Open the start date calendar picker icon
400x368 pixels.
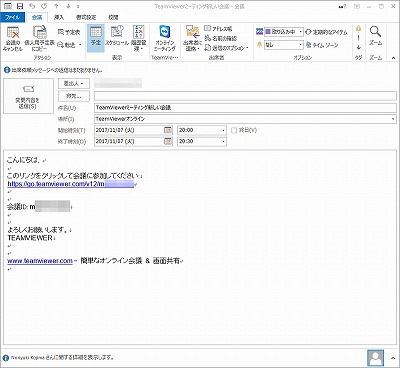(x=169, y=130)
